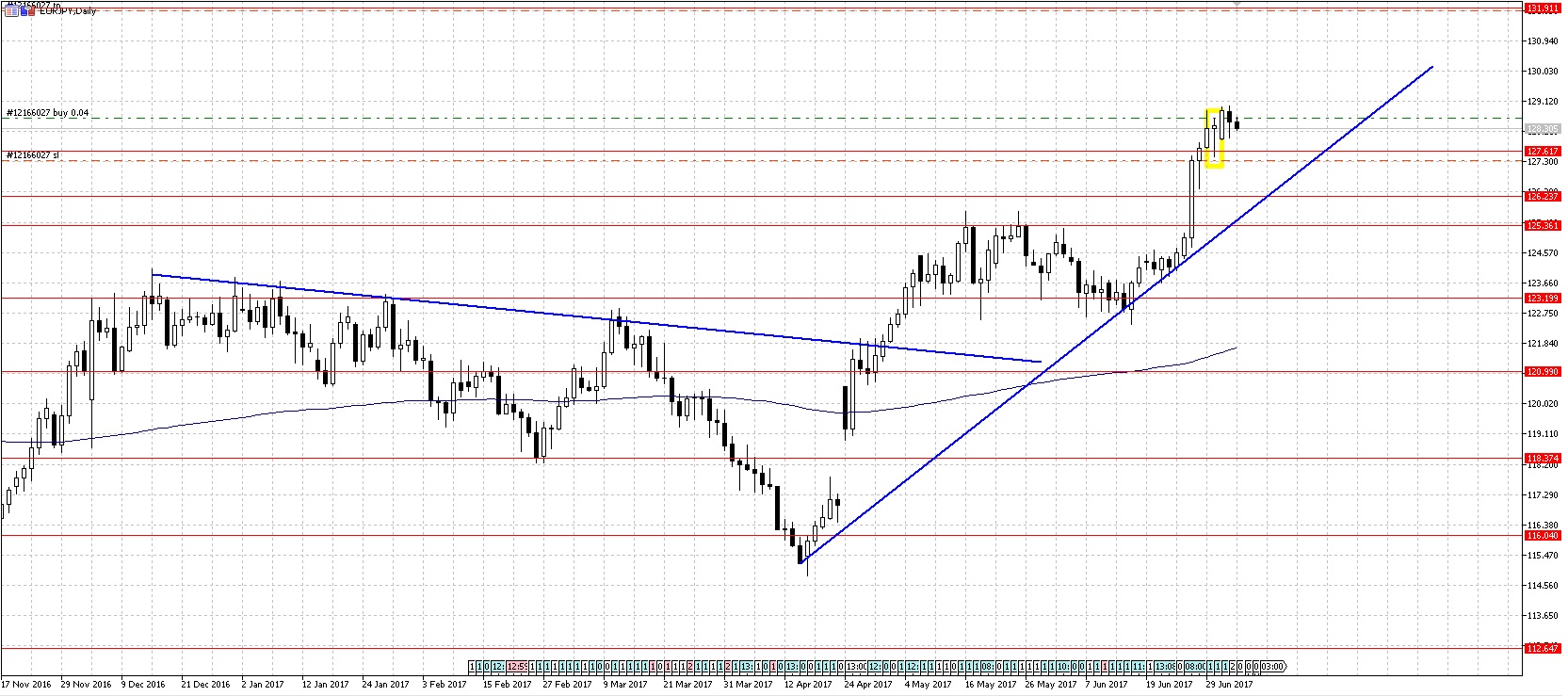Screen dimensions: 1568x696
Task: Click the 113.650 price scale value
Action: (1543, 615)
